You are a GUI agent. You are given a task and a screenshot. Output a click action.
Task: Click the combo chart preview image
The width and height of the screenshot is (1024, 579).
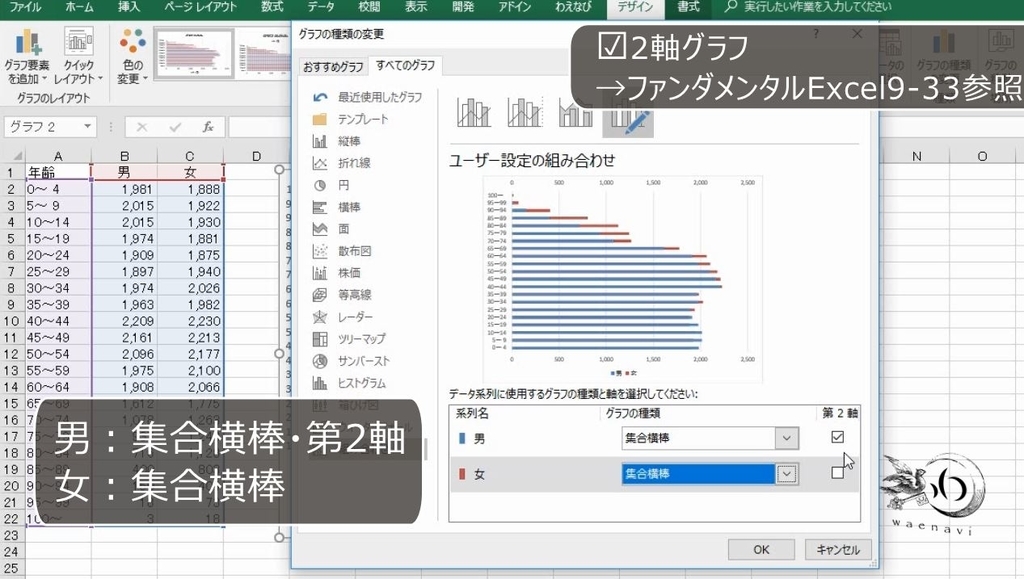point(622,279)
